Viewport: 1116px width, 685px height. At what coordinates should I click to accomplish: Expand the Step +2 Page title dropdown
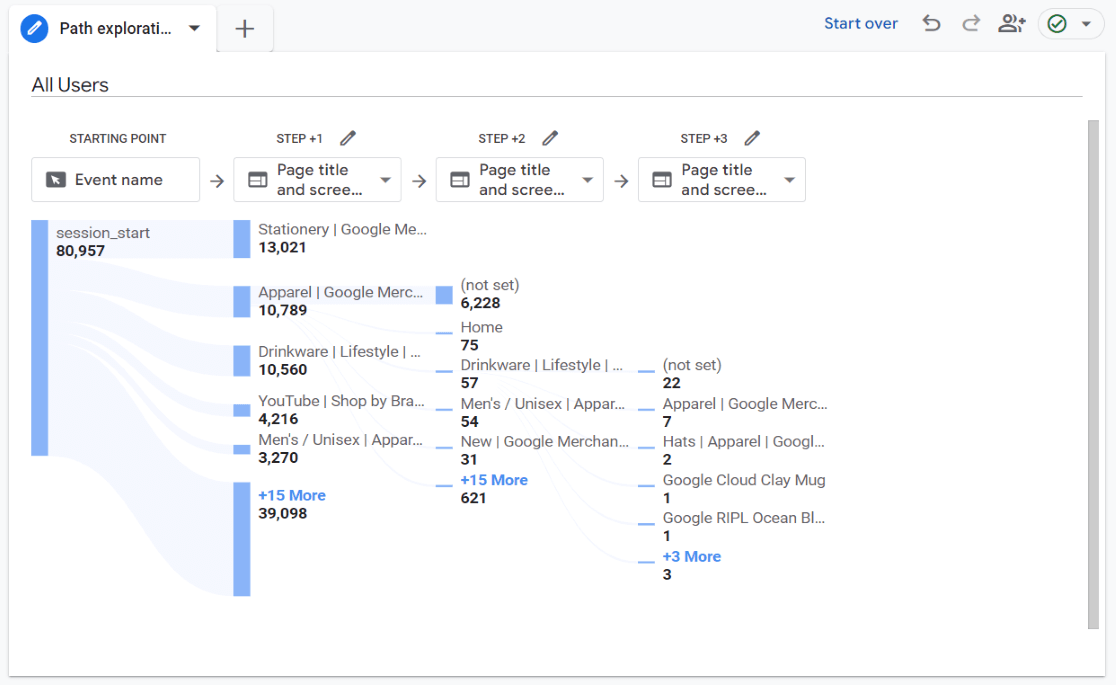587,180
